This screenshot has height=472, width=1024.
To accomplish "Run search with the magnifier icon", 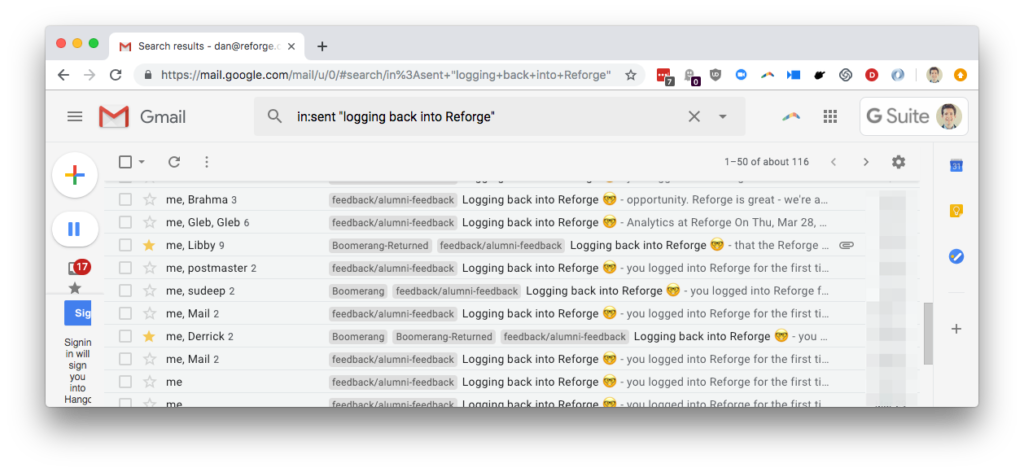I will click(275, 116).
